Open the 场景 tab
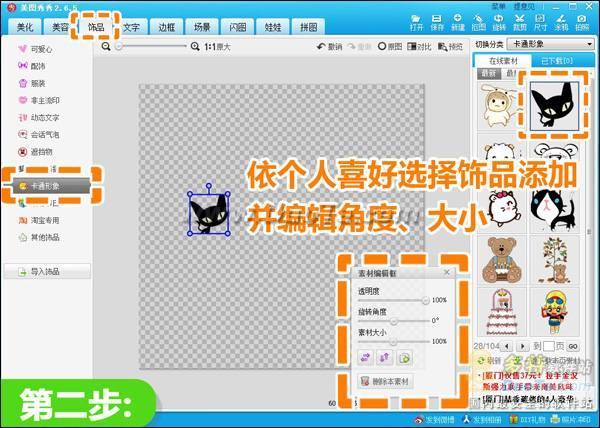This screenshot has height=428, width=600. [x=202, y=27]
